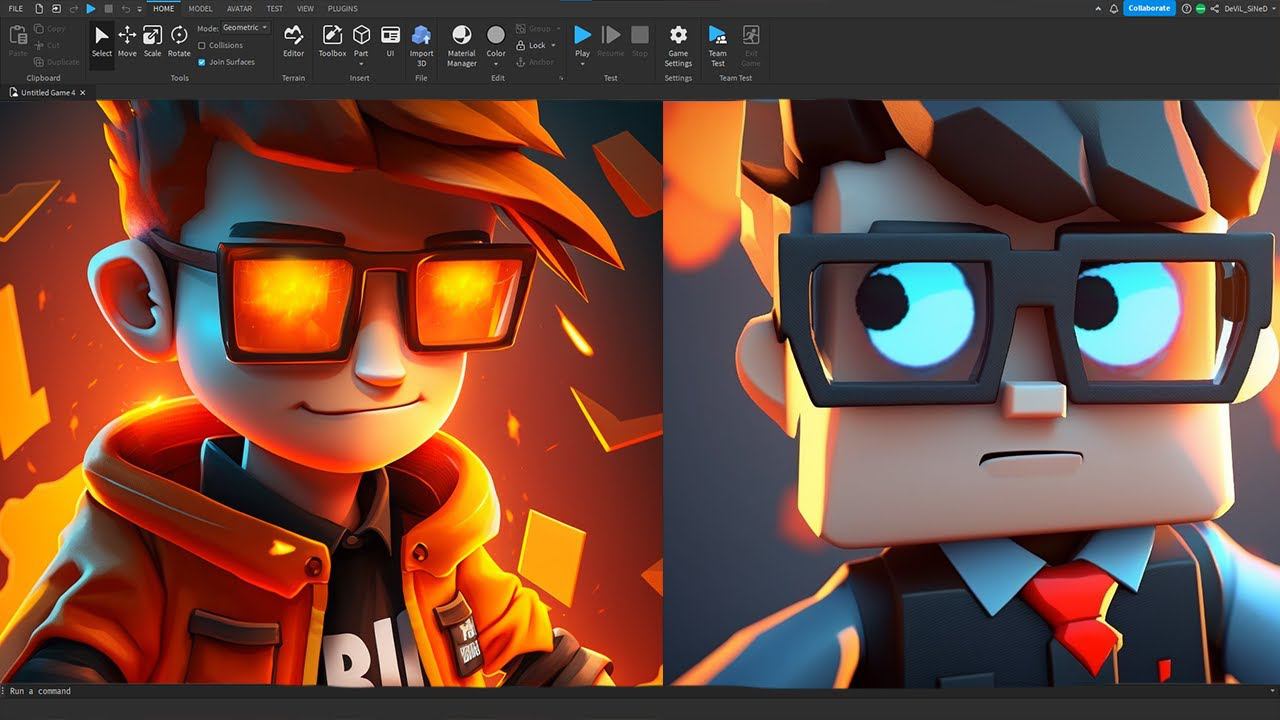The image size is (1280, 720).
Task: Switch to the MODEL ribbon tab
Action: tap(200, 8)
